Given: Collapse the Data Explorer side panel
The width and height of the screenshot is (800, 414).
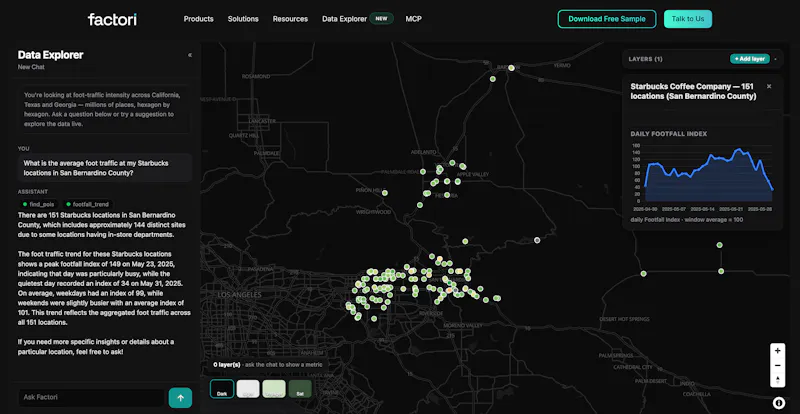Looking at the screenshot, I should (190, 55).
